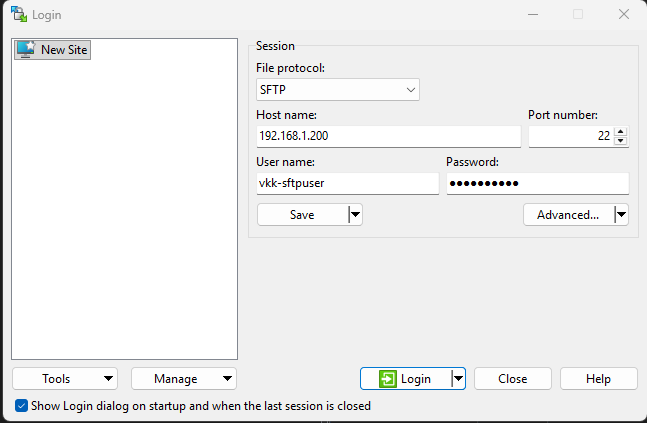
Task: Decrease port number with down arrow
Action: pos(620,141)
